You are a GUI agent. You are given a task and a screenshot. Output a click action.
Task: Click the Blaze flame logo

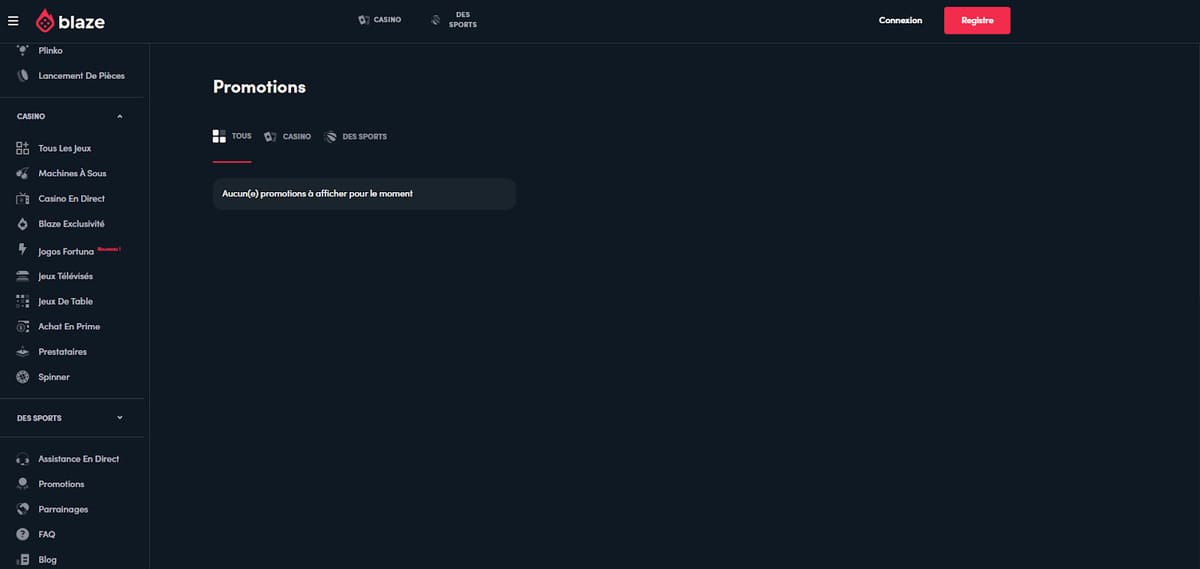pyautogui.click(x=46, y=21)
